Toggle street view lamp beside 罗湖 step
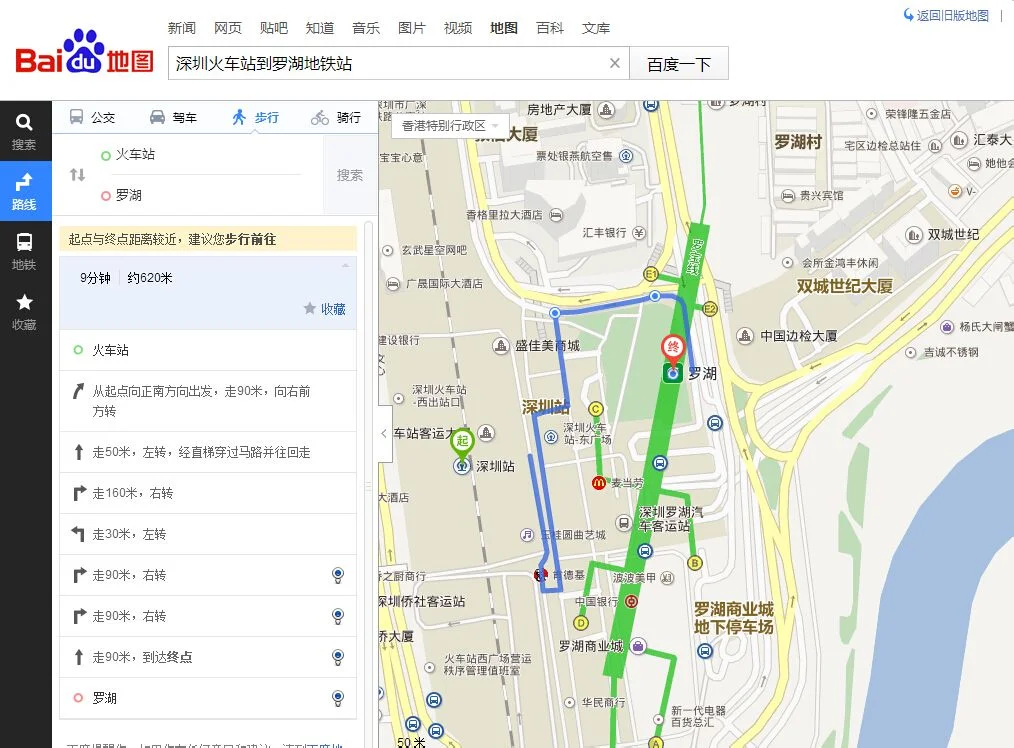1014x748 pixels. (337, 698)
